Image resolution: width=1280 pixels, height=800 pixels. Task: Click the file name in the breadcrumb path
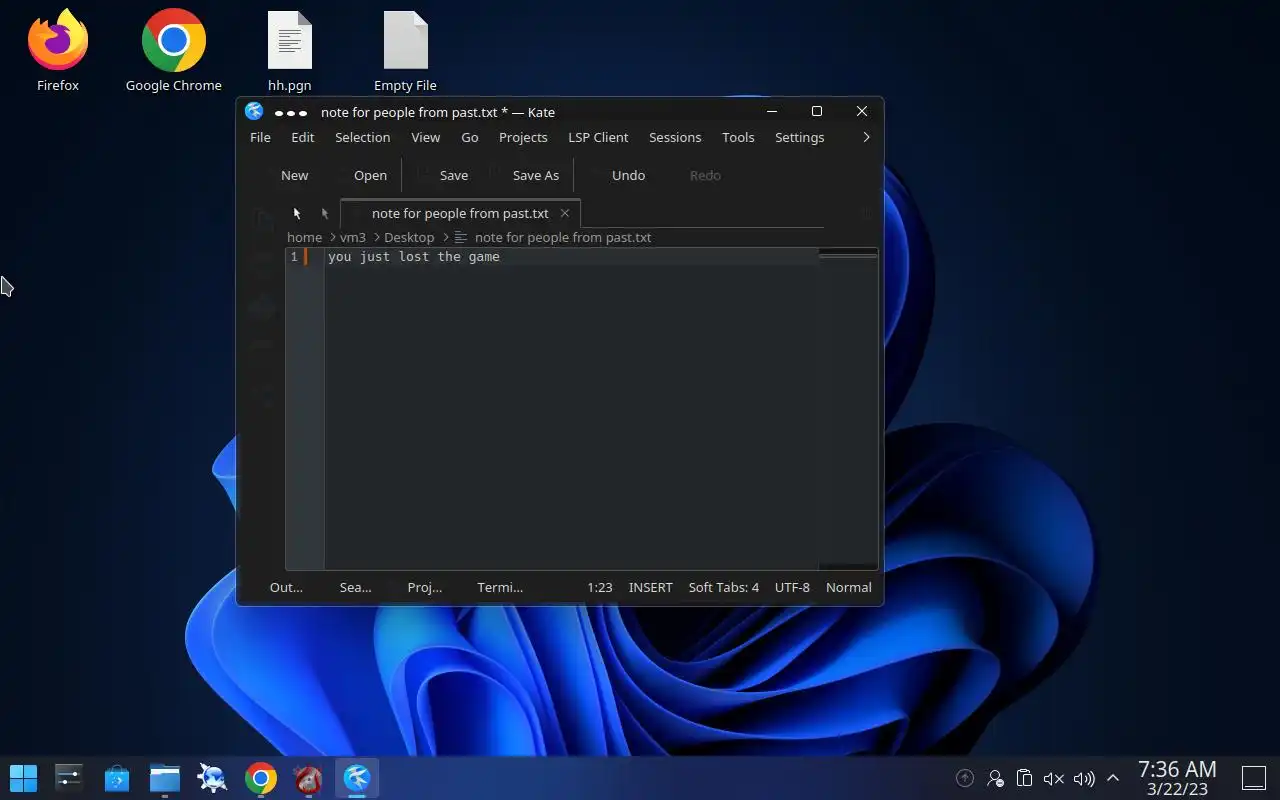pos(563,237)
